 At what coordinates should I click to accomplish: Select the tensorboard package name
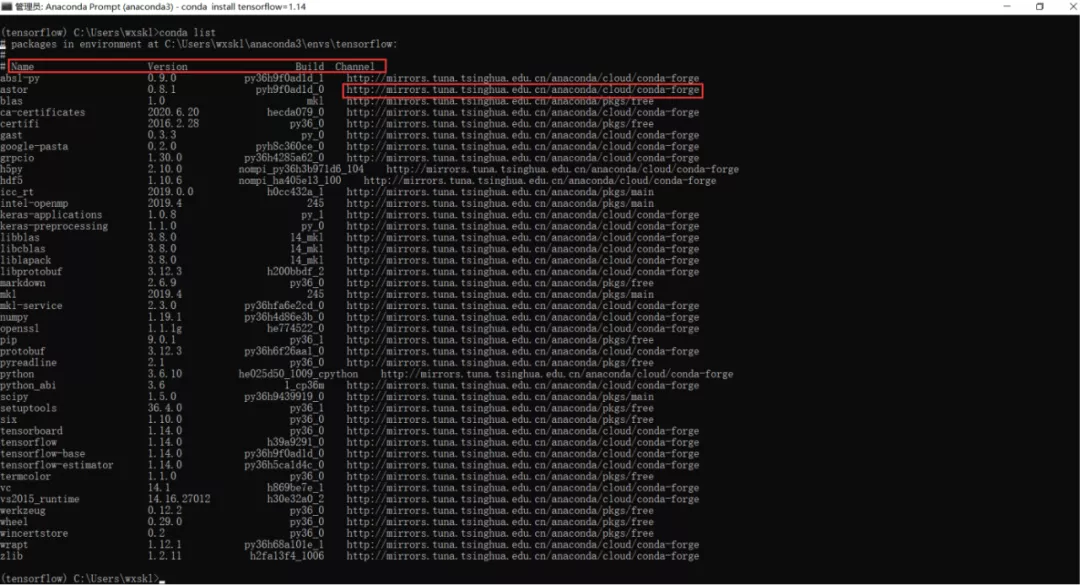[x=31, y=431]
